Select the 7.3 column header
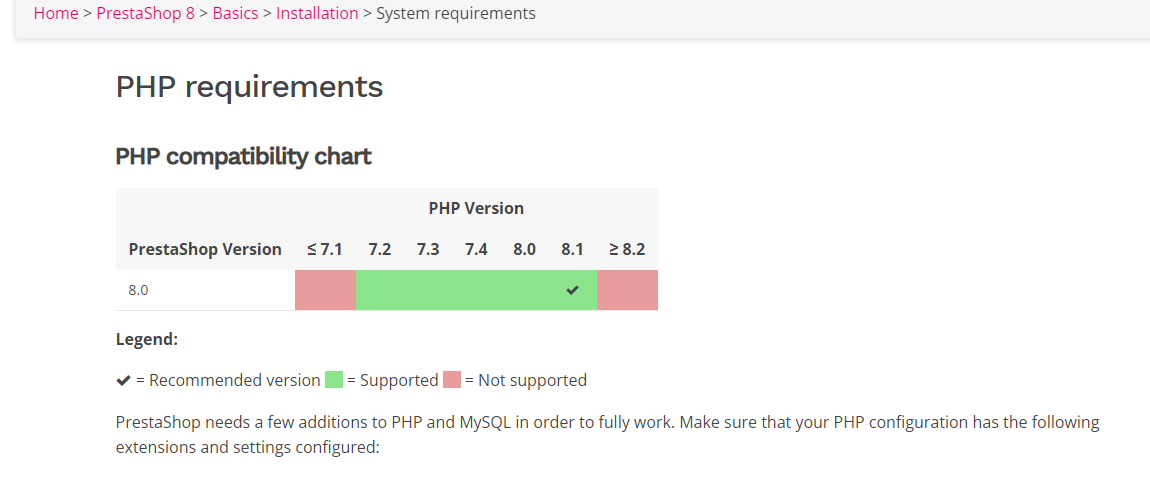The width and height of the screenshot is (1150, 479). point(428,249)
